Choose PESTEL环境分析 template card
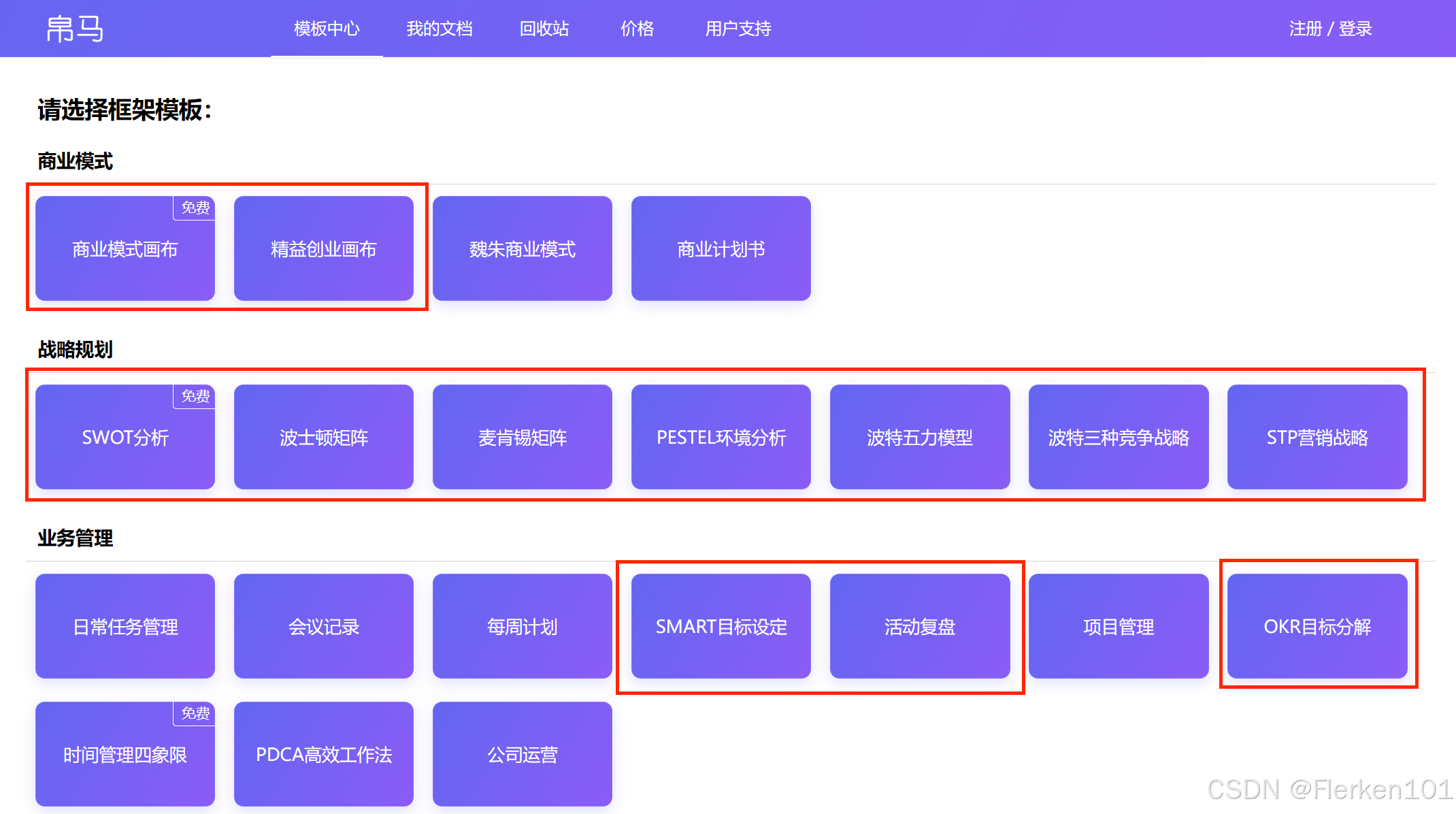 pyautogui.click(x=721, y=438)
